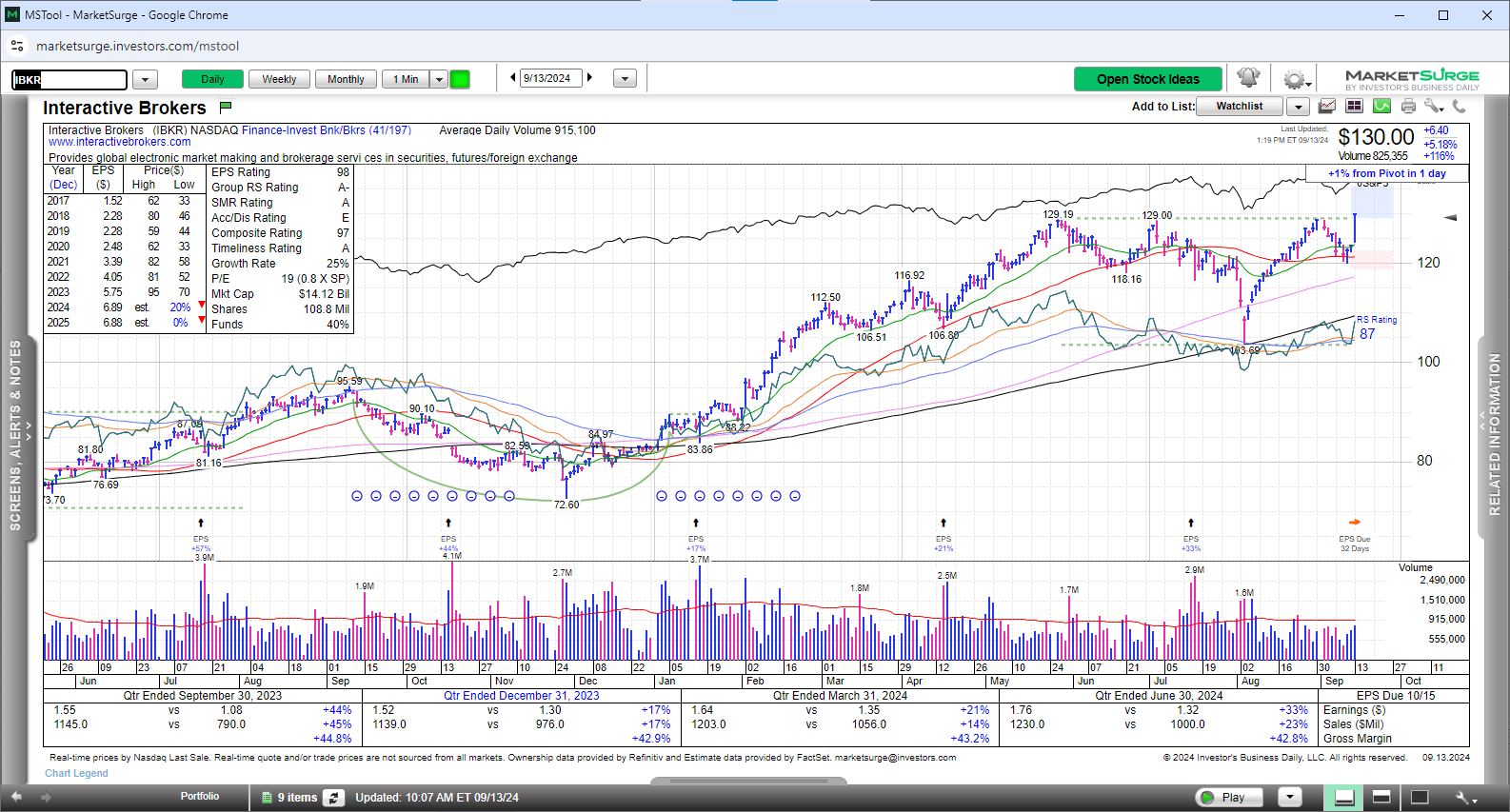1510x812 pixels.
Task: Open the gear settings menu
Action: click(1295, 79)
